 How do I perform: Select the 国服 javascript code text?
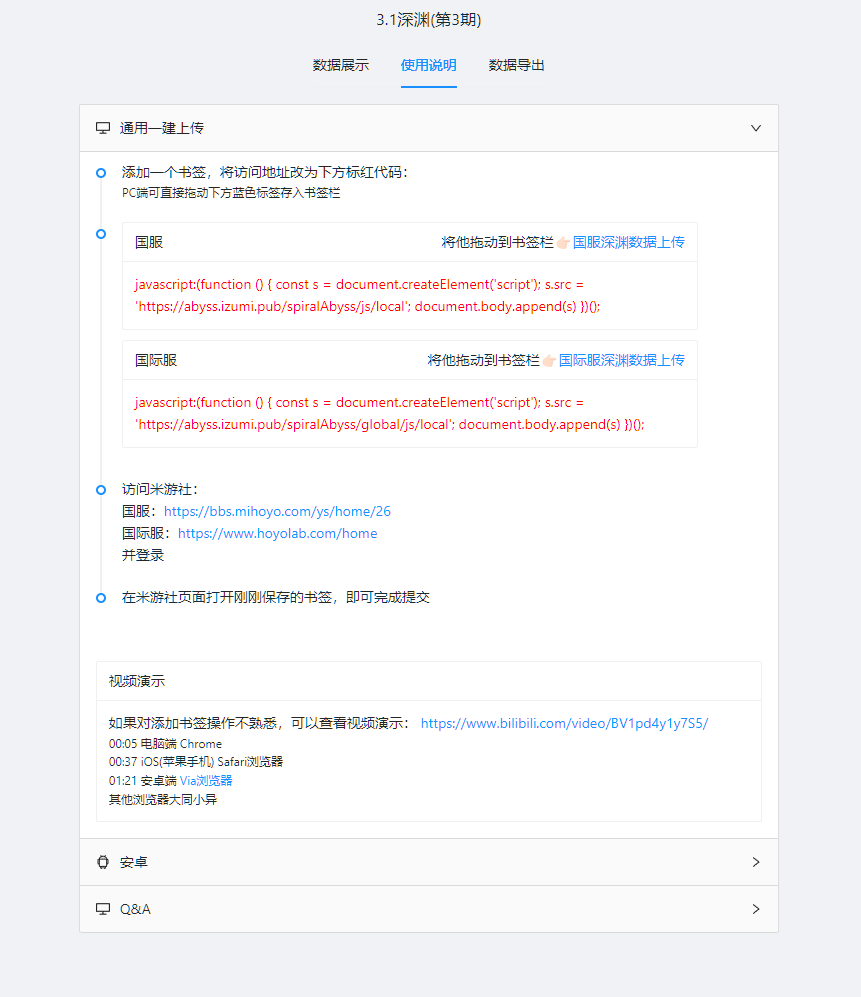click(x=368, y=296)
